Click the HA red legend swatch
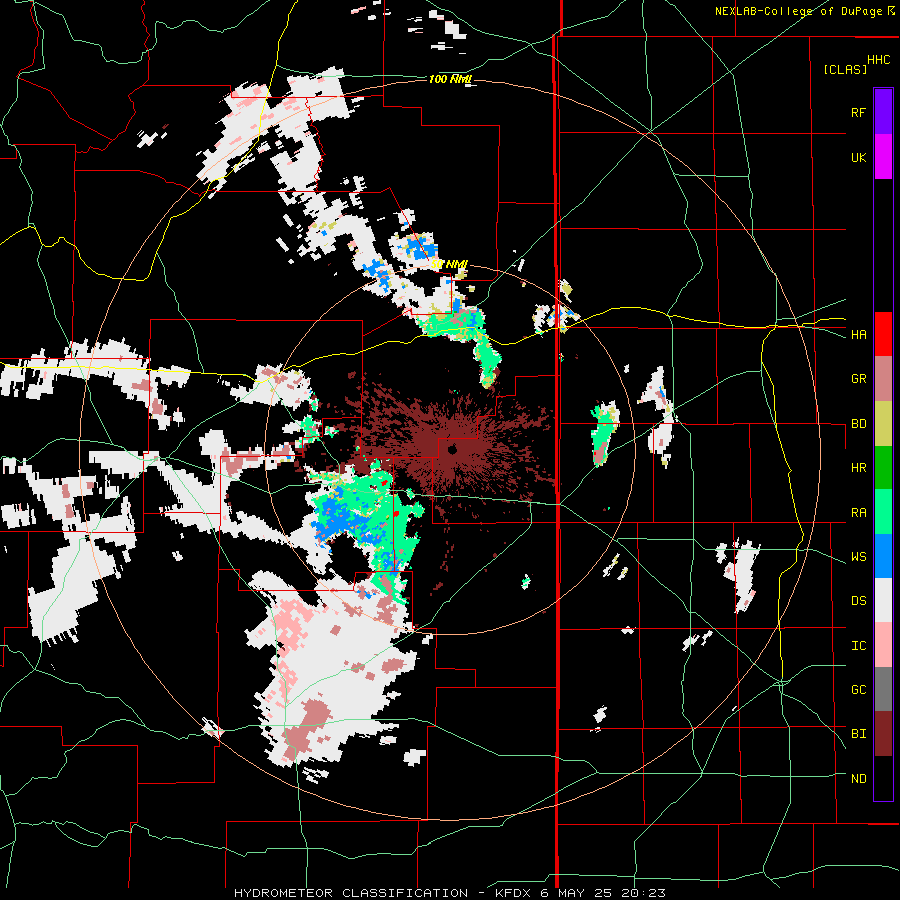This screenshot has width=900, height=900. (883, 334)
